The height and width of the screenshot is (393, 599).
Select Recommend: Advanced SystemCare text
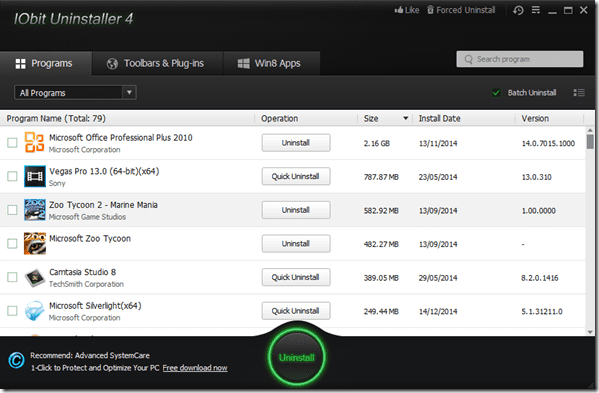coord(90,356)
